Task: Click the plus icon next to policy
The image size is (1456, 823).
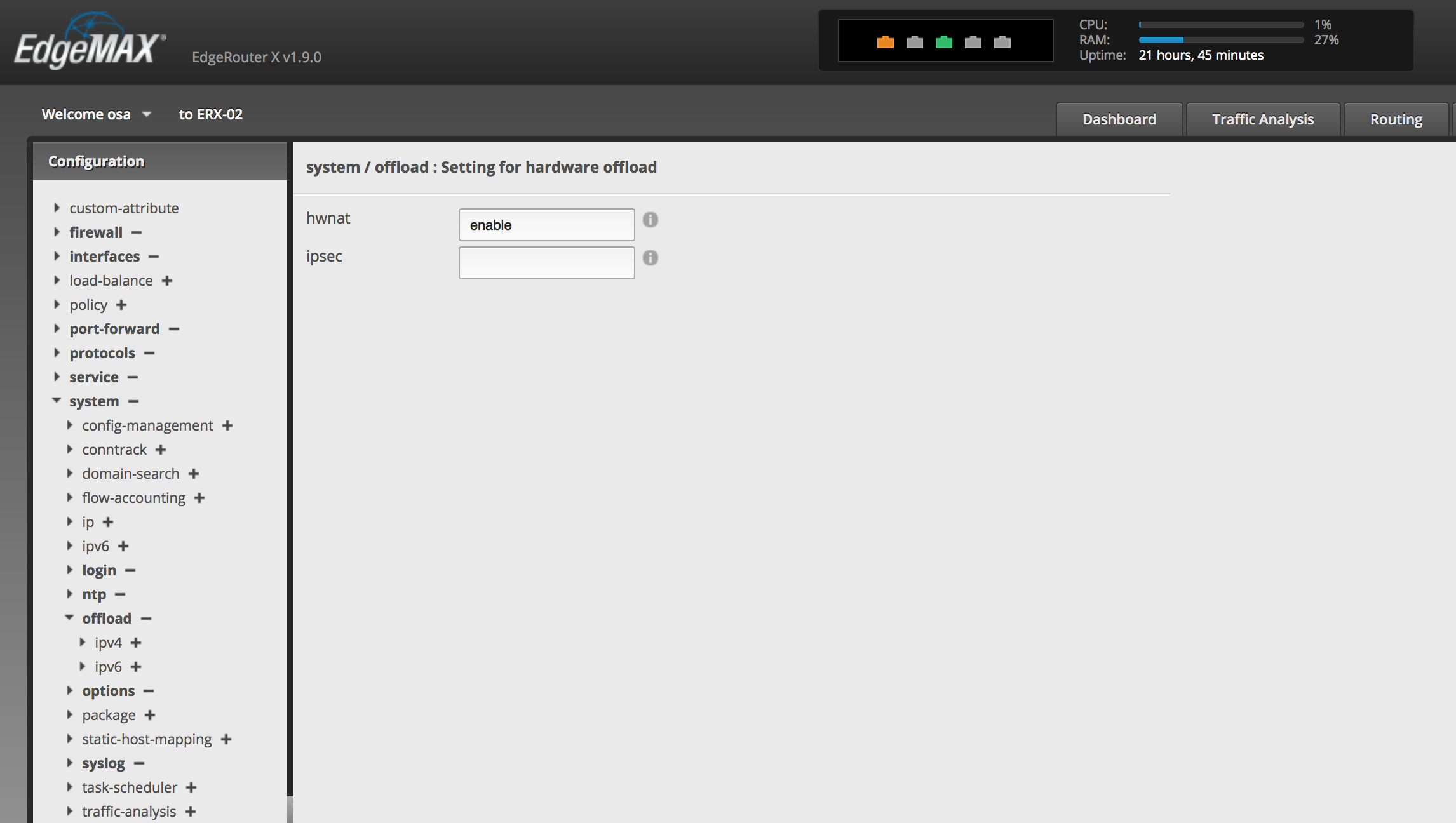Action: (121, 305)
